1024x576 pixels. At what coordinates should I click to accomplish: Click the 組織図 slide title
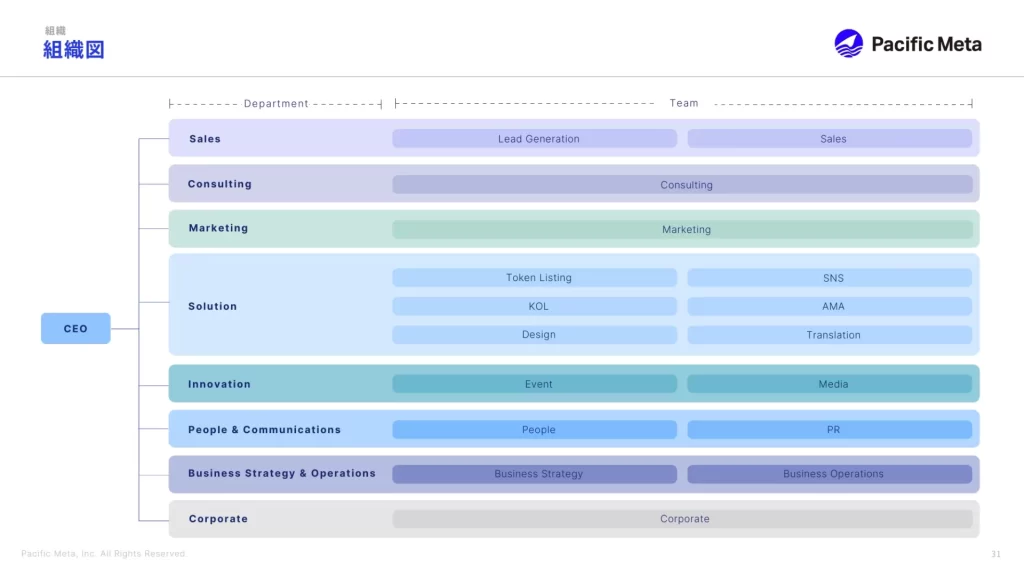click(74, 49)
